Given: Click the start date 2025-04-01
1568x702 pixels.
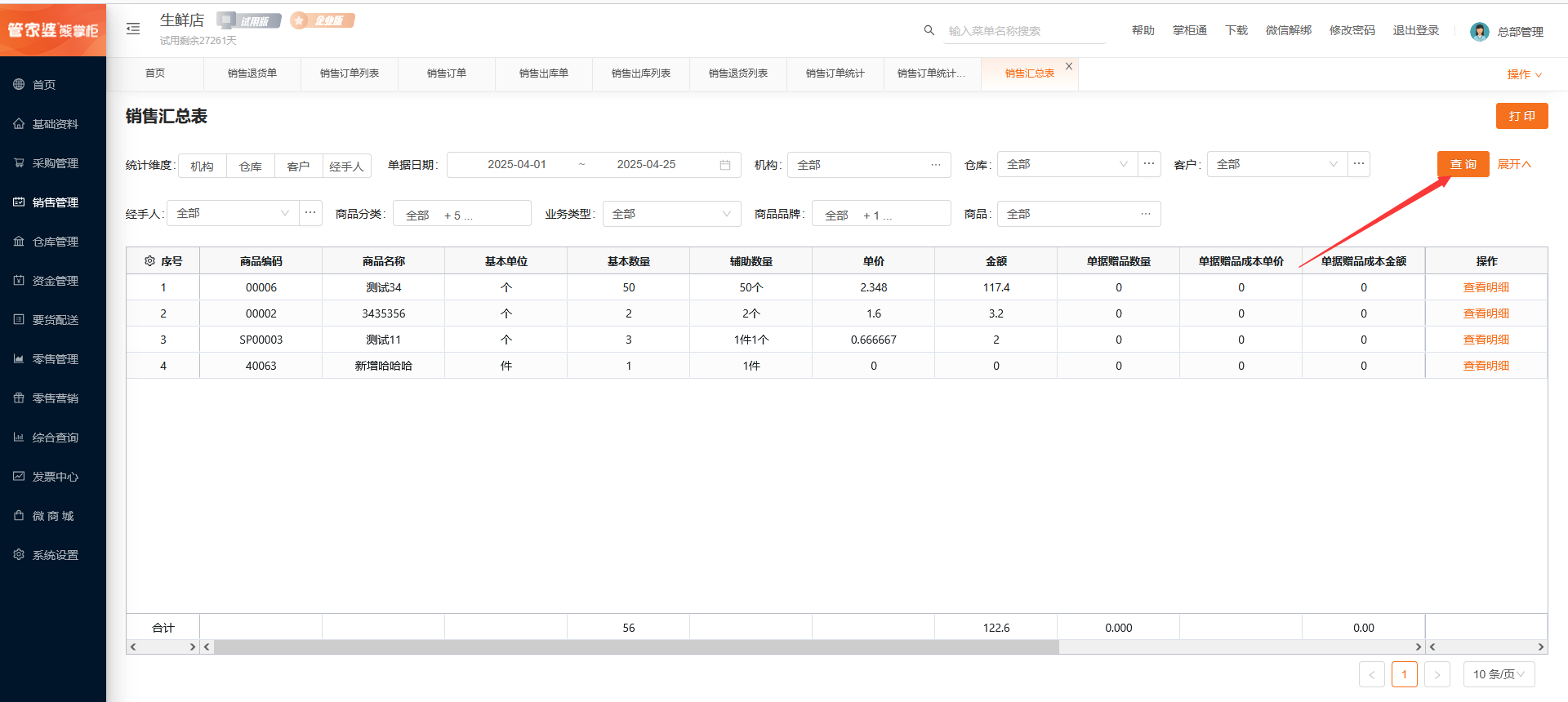Looking at the screenshot, I should pyautogui.click(x=517, y=164).
